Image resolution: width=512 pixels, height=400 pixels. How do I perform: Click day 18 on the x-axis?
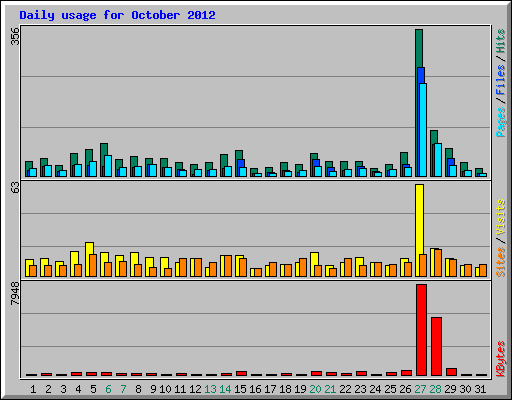pyautogui.click(x=285, y=389)
